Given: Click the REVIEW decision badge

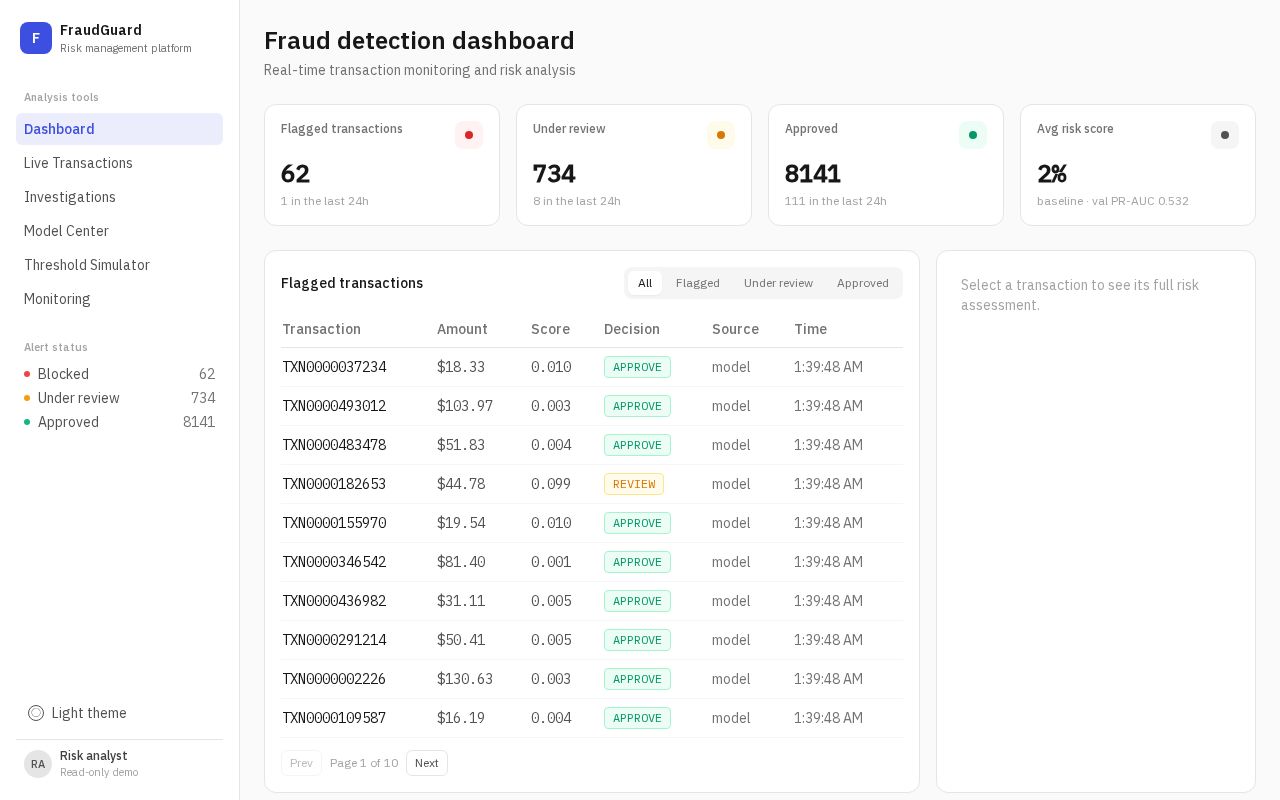Looking at the screenshot, I should [x=634, y=484].
